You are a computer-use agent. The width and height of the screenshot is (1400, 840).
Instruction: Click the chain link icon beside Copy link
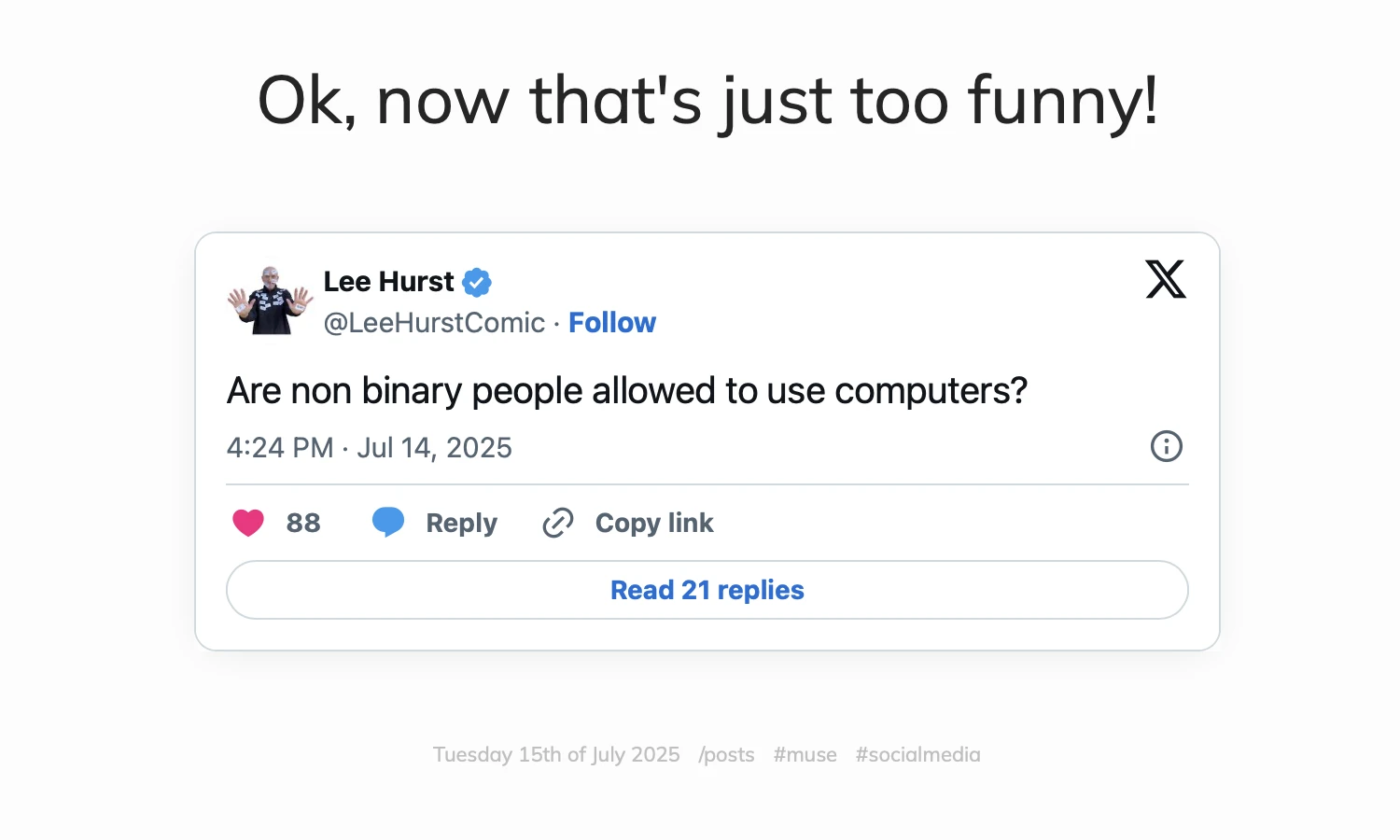pyautogui.click(x=557, y=523)
